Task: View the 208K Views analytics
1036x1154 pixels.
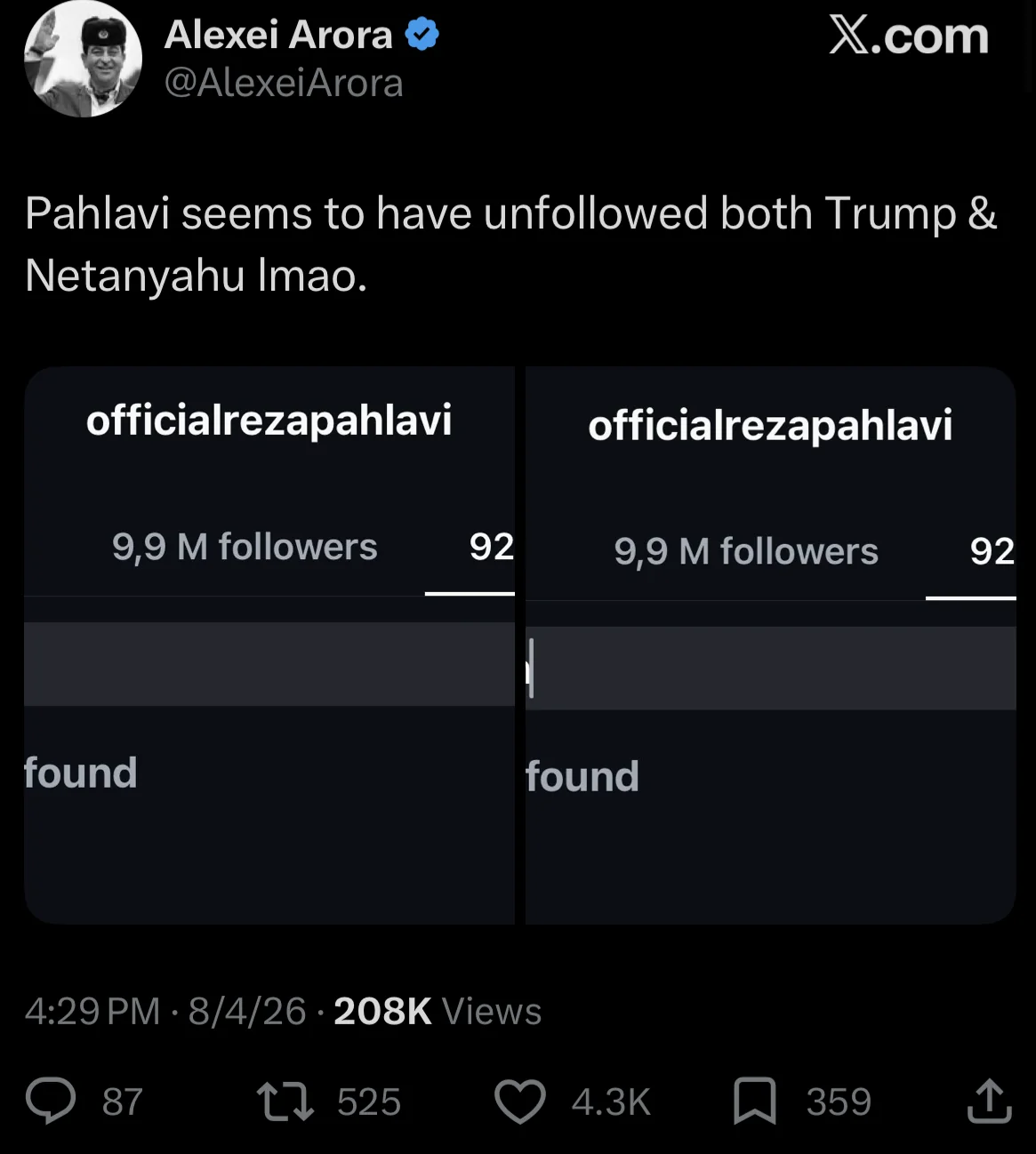Action: (438, 1011)
